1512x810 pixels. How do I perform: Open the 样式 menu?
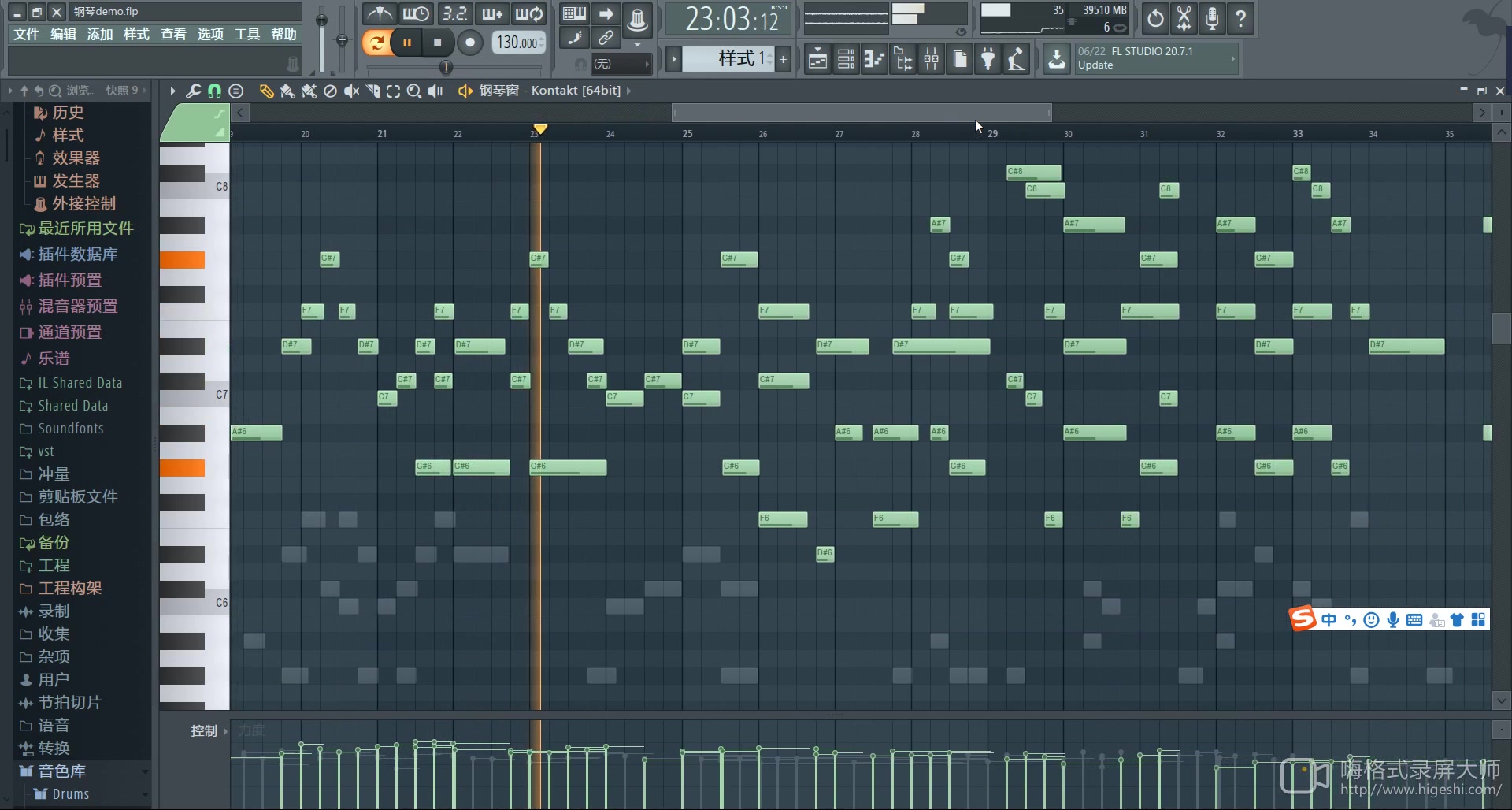[x=136, y=35]
